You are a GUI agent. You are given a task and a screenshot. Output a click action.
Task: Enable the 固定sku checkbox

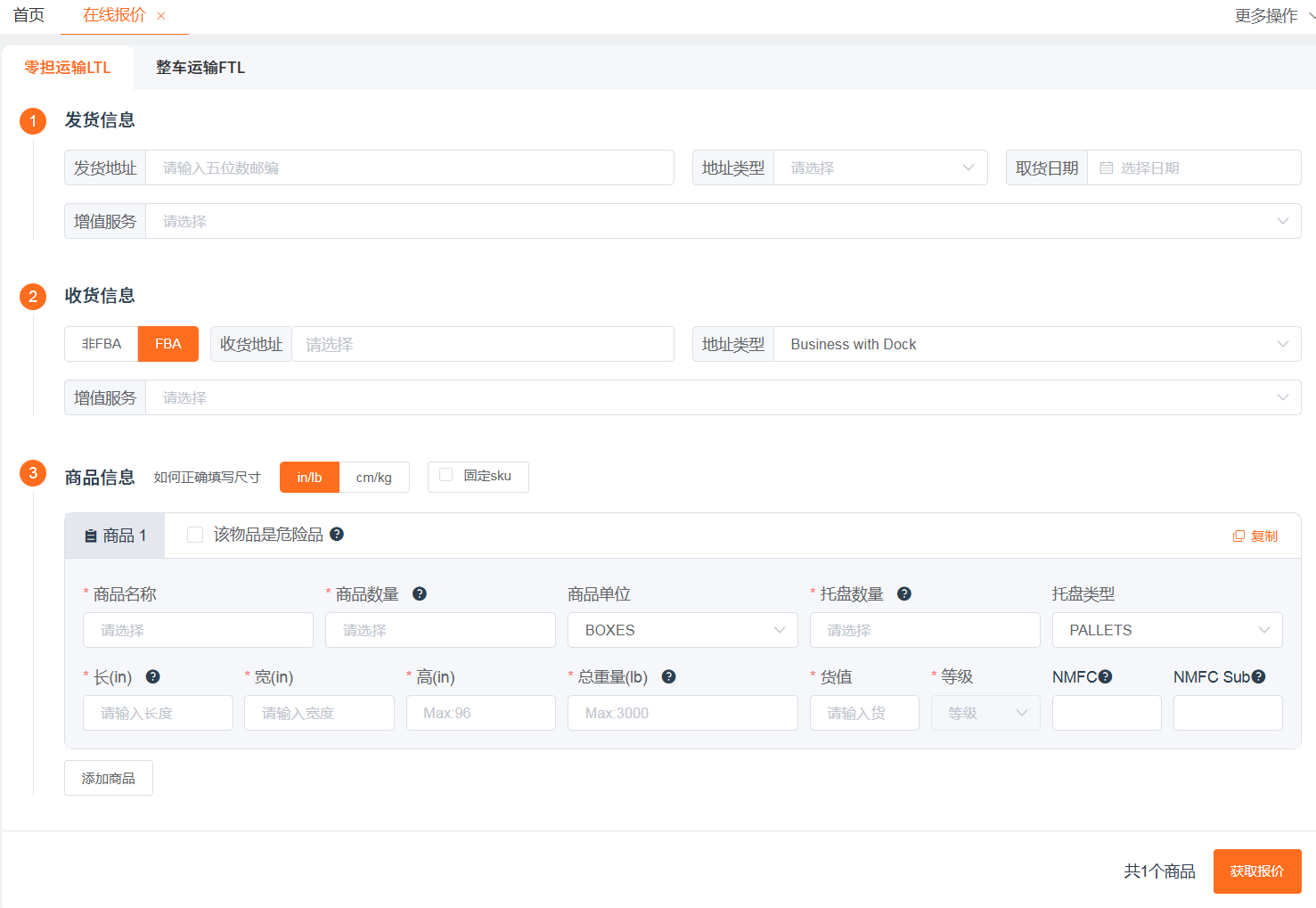pos(446,475)
